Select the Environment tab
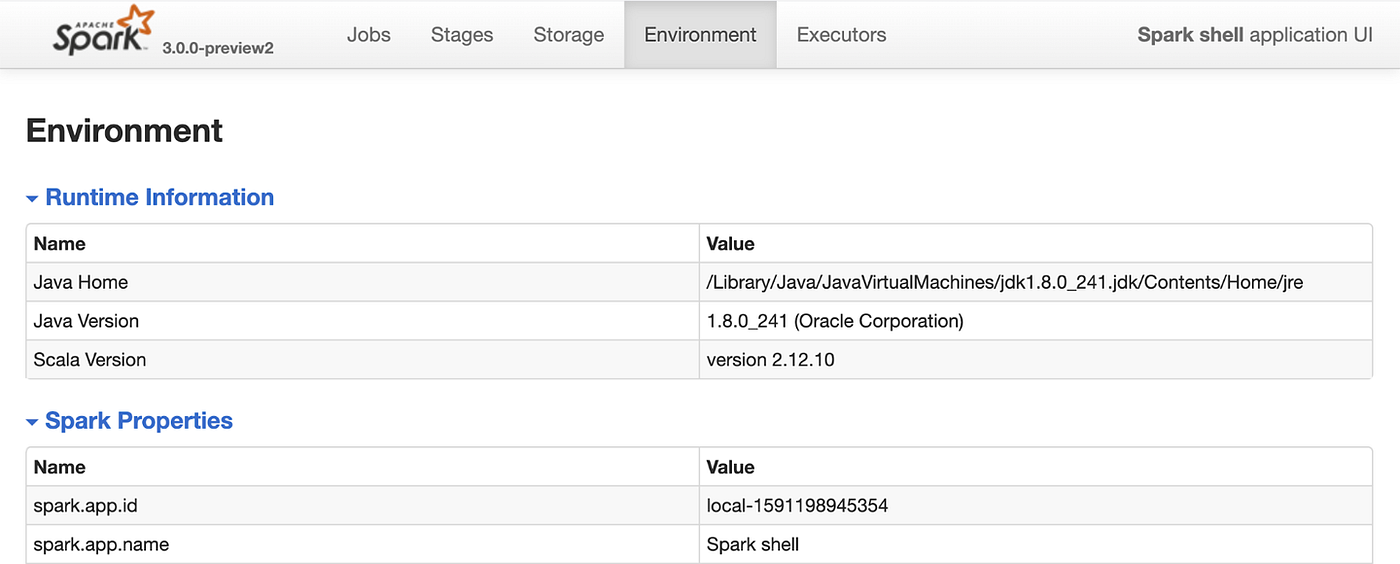The height and width of the screenshot is (564, 1400). 700,35
